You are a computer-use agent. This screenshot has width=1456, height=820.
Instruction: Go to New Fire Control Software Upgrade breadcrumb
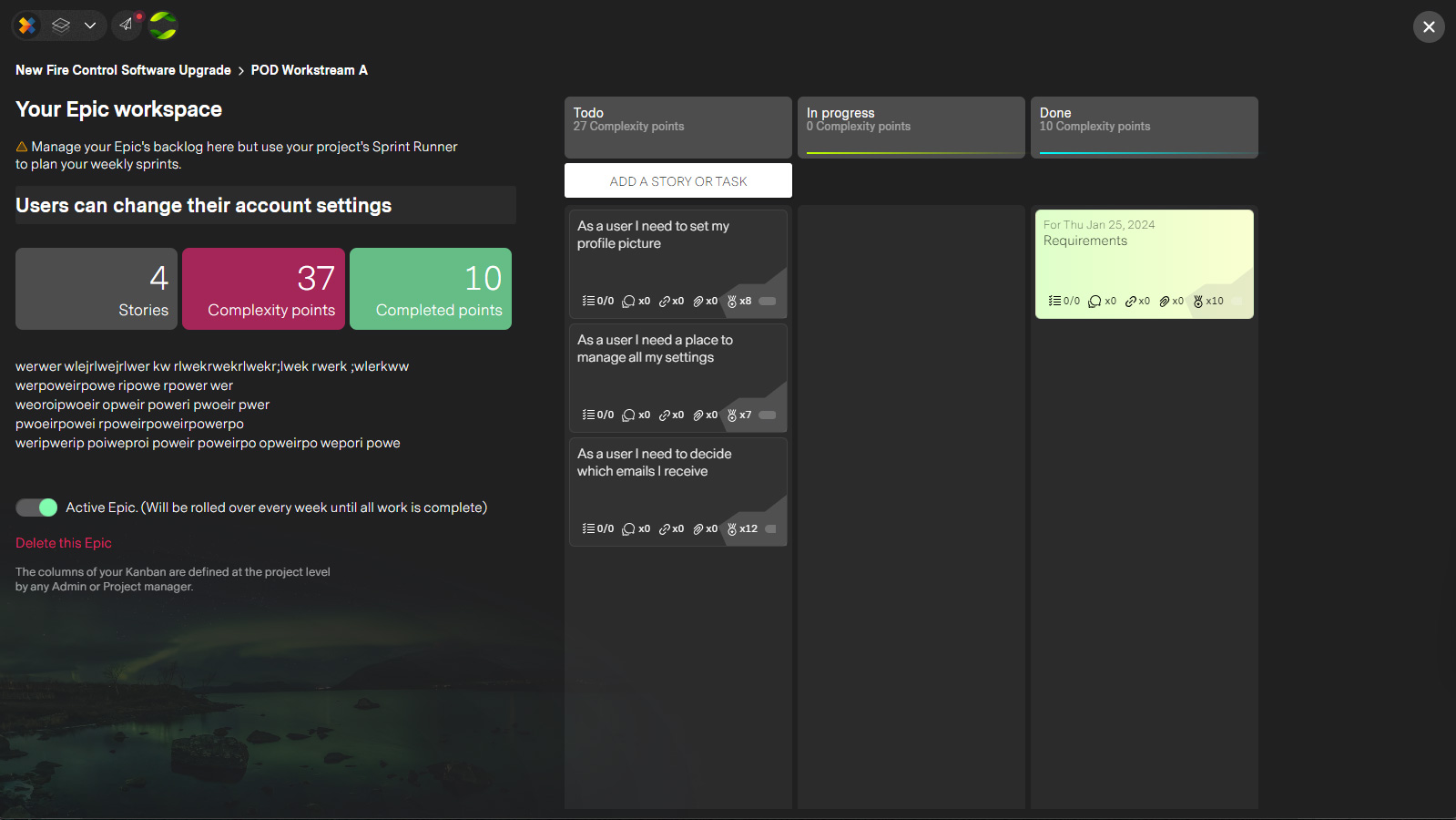tap(123, 70)
